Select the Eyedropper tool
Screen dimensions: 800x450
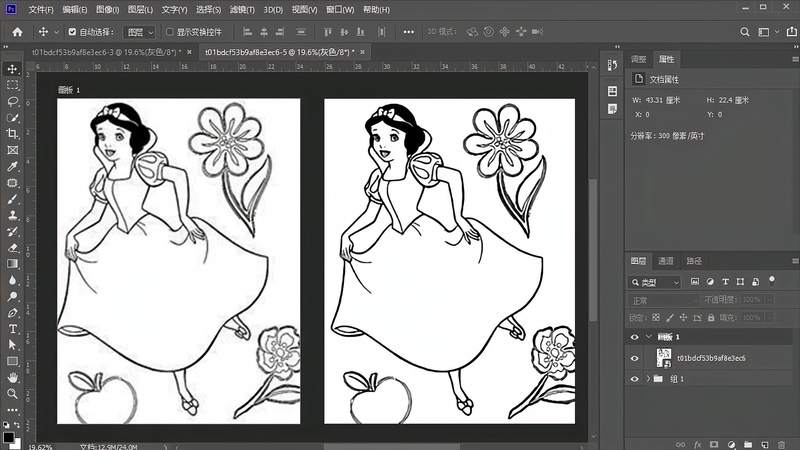[13, 166]
